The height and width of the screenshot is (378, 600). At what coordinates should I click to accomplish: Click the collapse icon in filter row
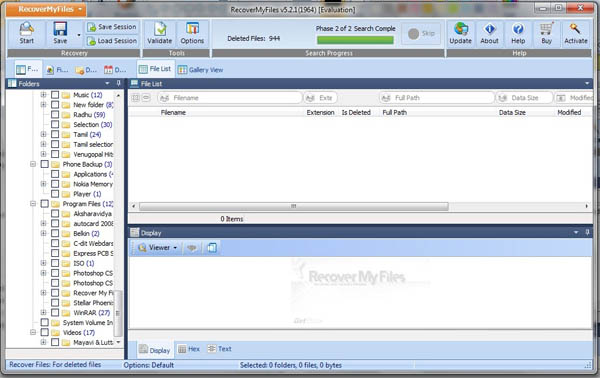(146, 98)
